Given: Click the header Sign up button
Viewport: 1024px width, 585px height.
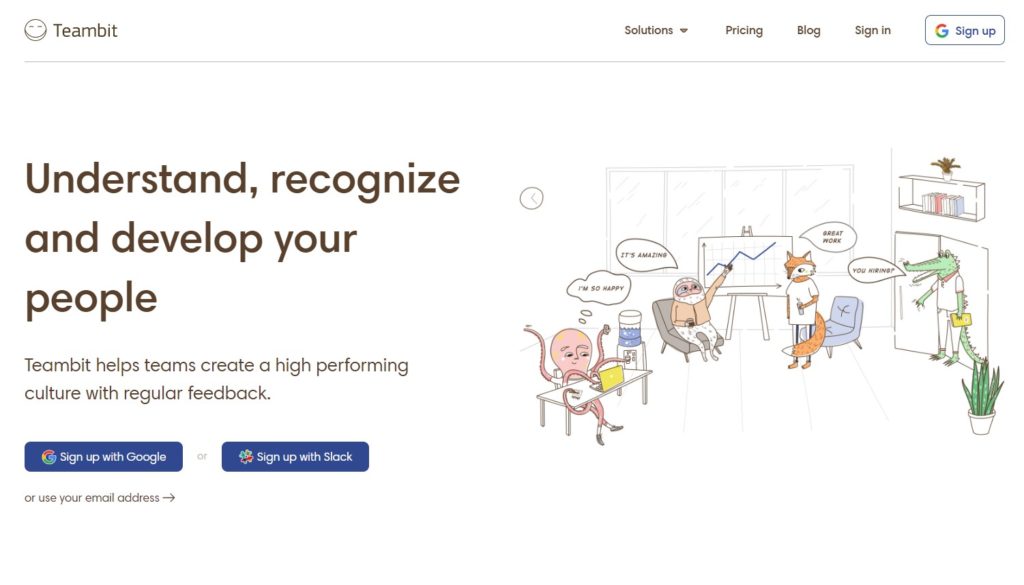Looking at the screenshot, I should 965,30.
